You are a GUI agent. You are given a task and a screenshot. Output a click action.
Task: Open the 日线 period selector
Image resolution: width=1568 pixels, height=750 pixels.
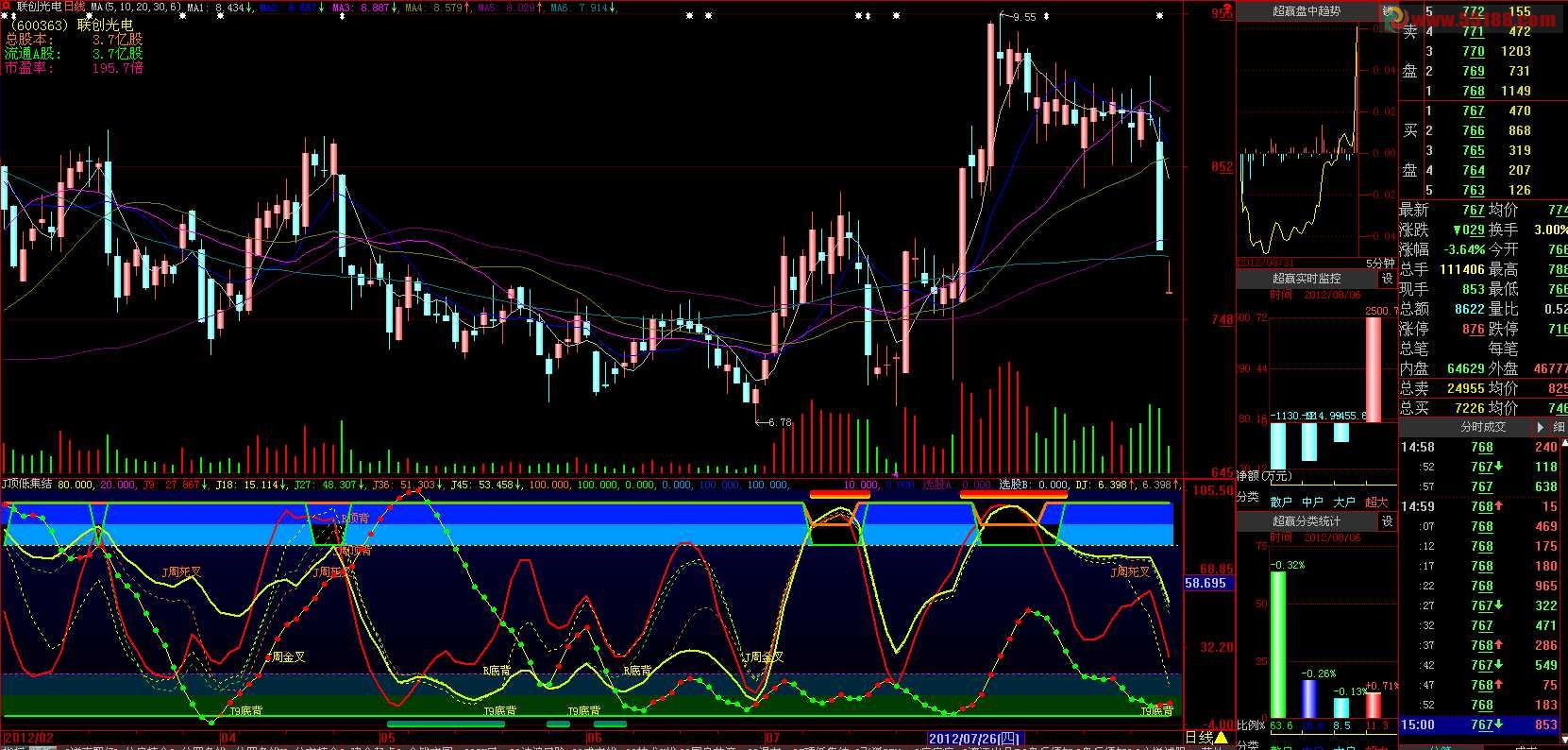pos(1198,737)
